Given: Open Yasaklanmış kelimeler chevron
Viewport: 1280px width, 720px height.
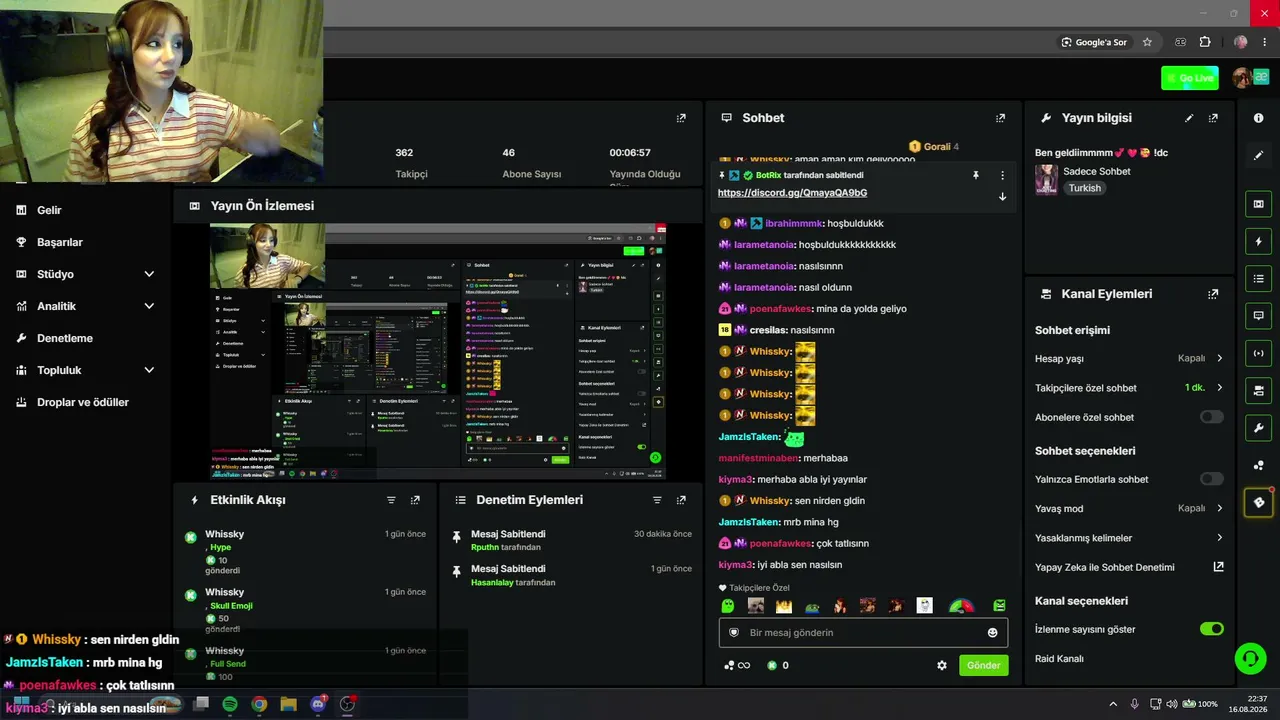Looking at the screenshot, I should click(x=1219, y=538).
